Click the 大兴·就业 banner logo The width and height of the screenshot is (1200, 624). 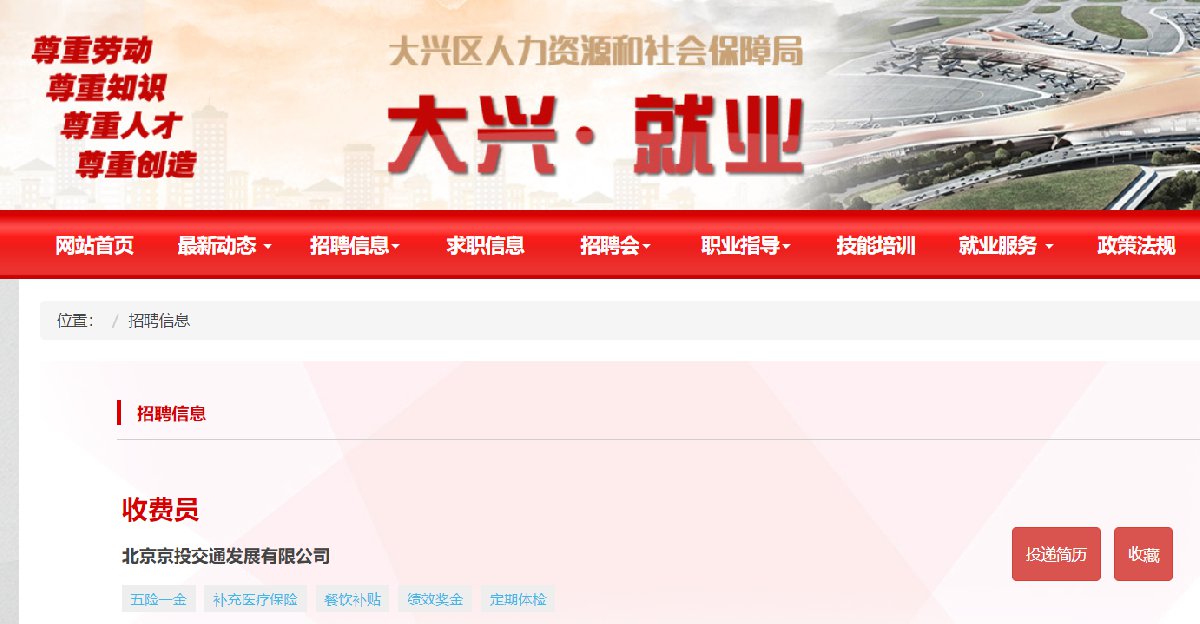(x=596, y=134)
